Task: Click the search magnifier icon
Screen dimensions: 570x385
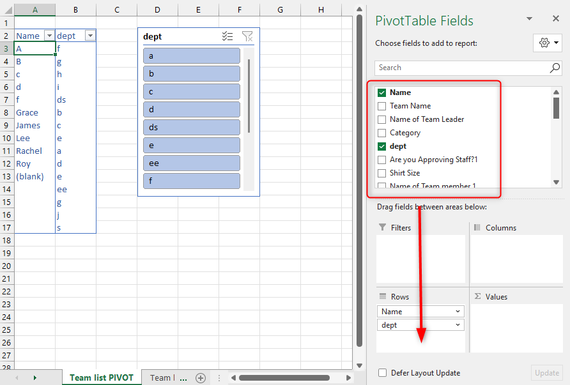Action: pos(555,68)
